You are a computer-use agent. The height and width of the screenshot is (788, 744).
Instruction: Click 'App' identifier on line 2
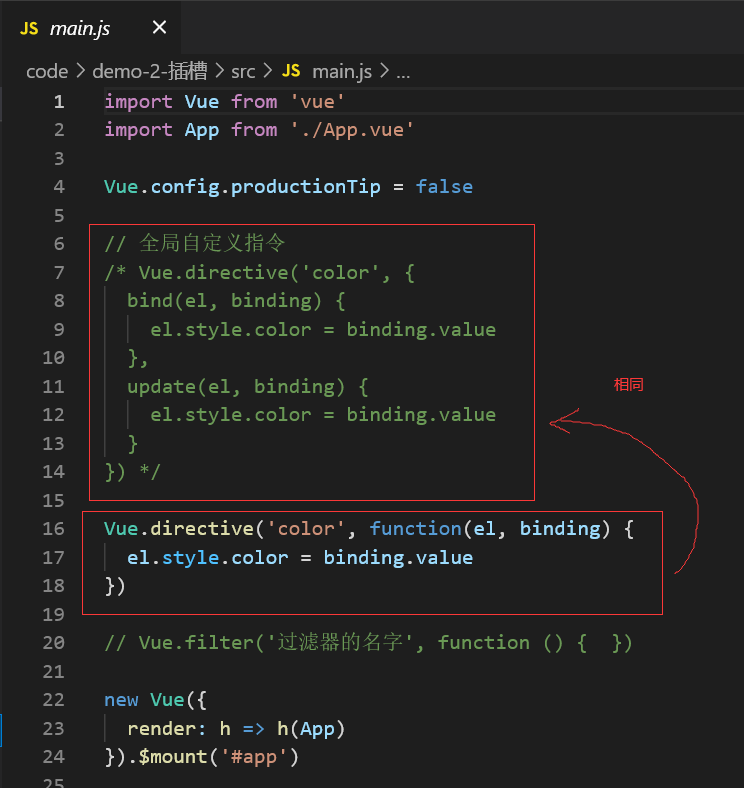tap(202, 131)
